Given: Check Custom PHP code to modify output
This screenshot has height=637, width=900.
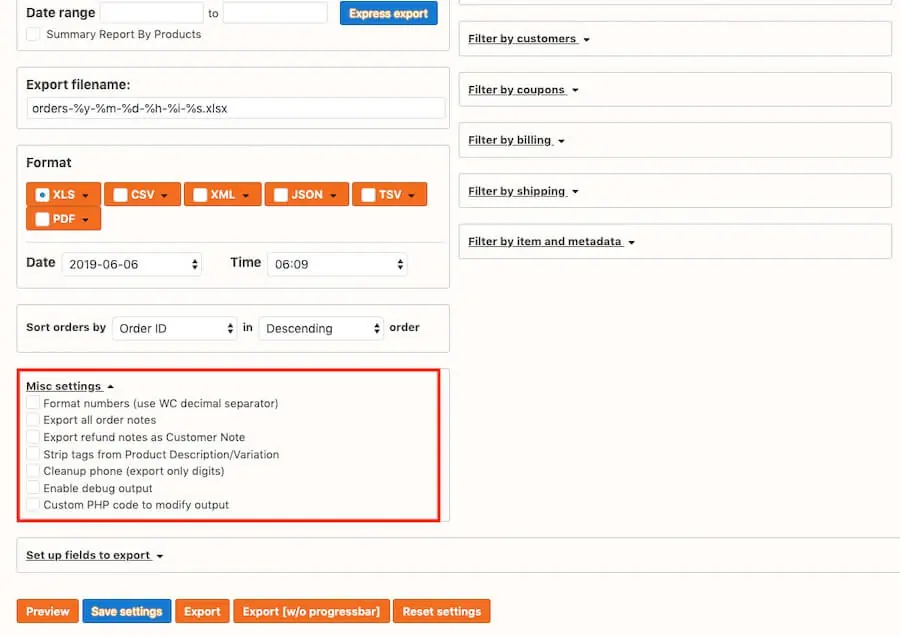Looking at the screenshot, I should click(x=33, y=504).
